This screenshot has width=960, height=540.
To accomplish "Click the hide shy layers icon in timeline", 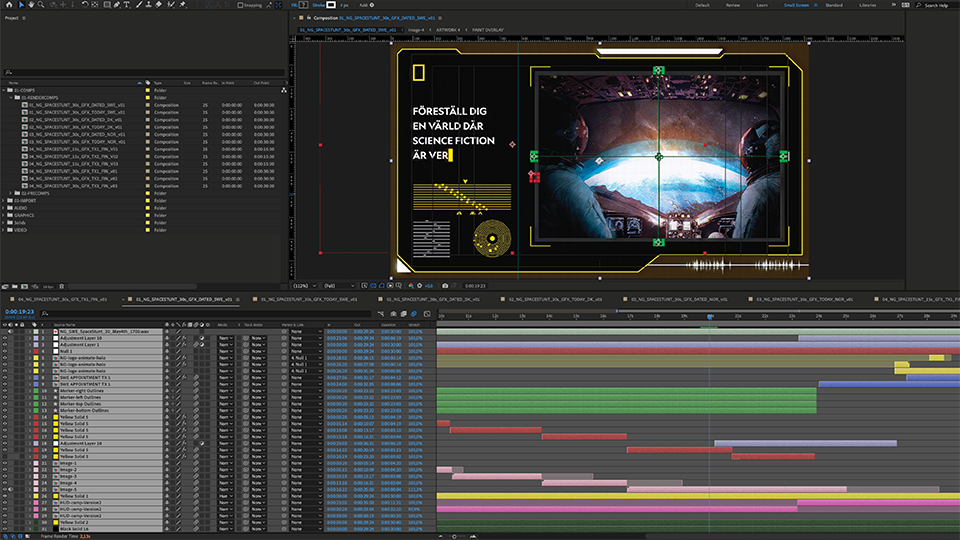I will (x=394, y=313).
